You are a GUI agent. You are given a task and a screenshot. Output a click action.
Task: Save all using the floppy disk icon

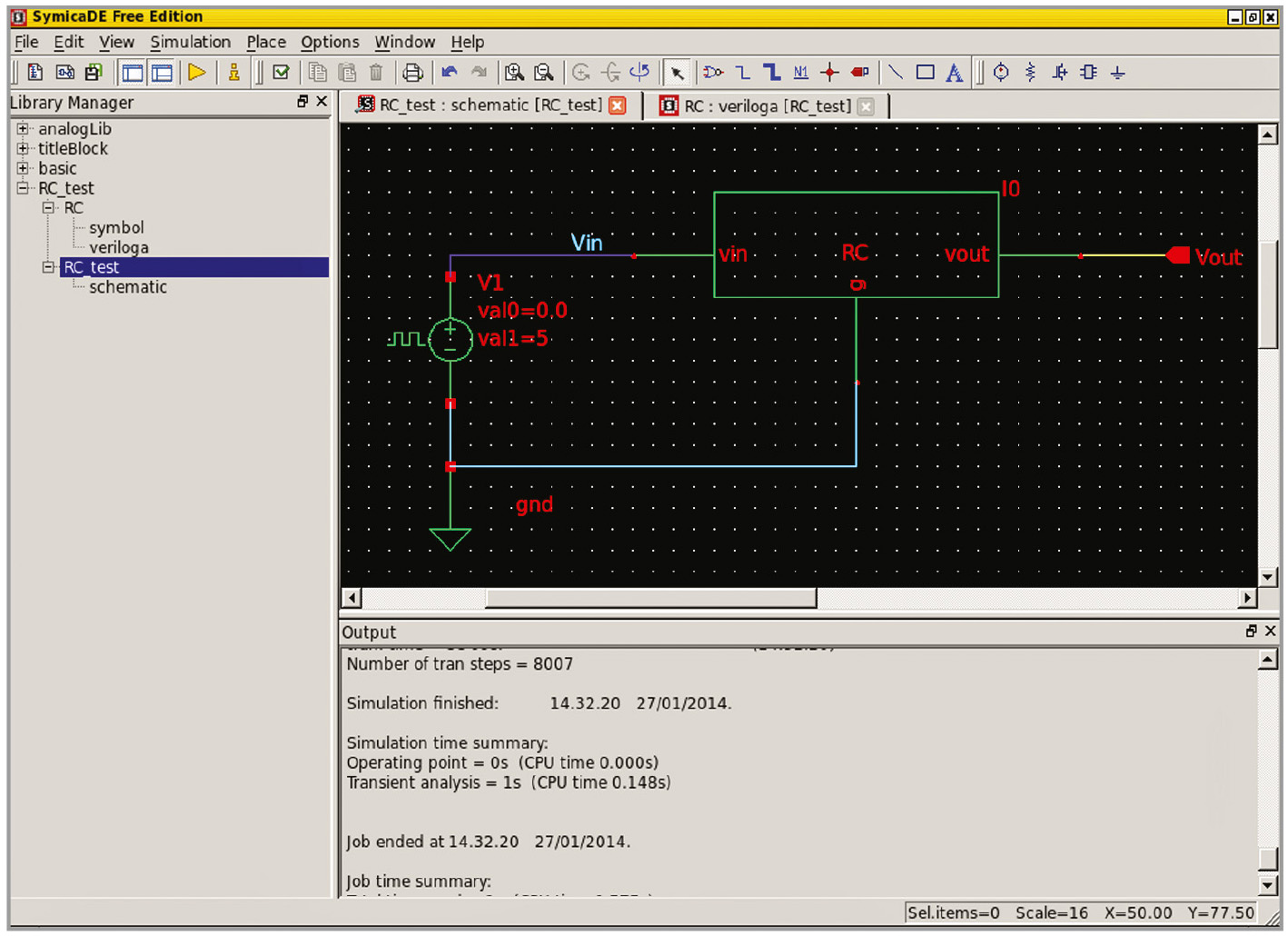(x=94, y=72)
